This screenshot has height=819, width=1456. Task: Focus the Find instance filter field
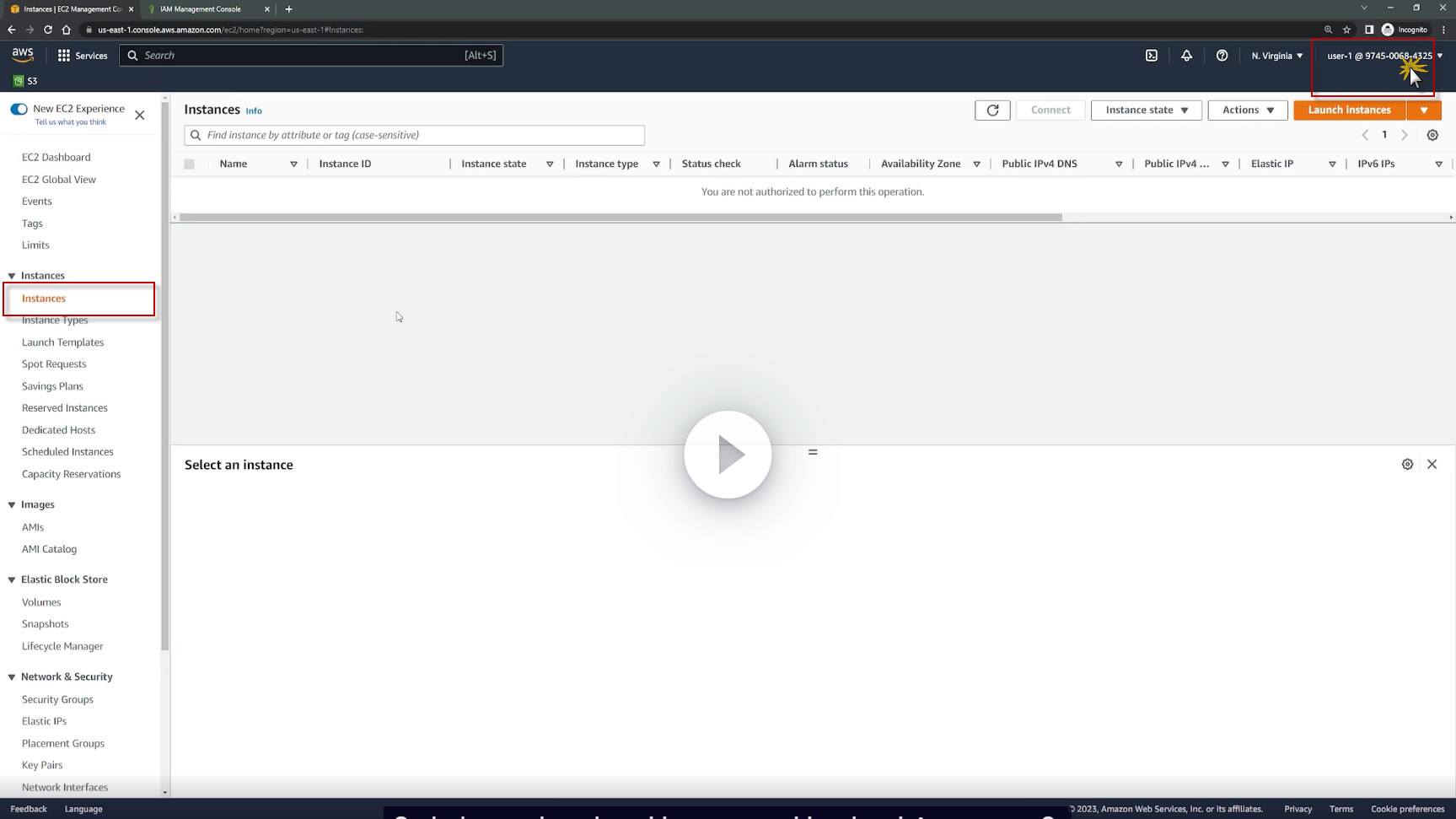[414, 135]
